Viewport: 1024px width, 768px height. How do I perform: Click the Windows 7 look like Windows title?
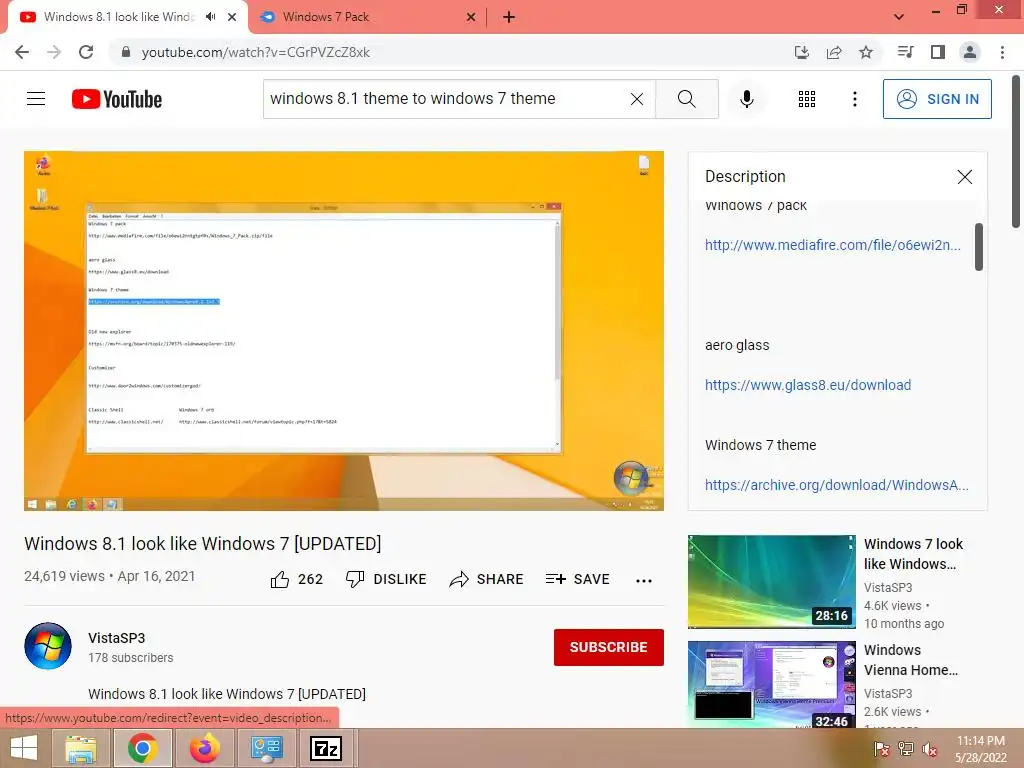tap(913, 554)
